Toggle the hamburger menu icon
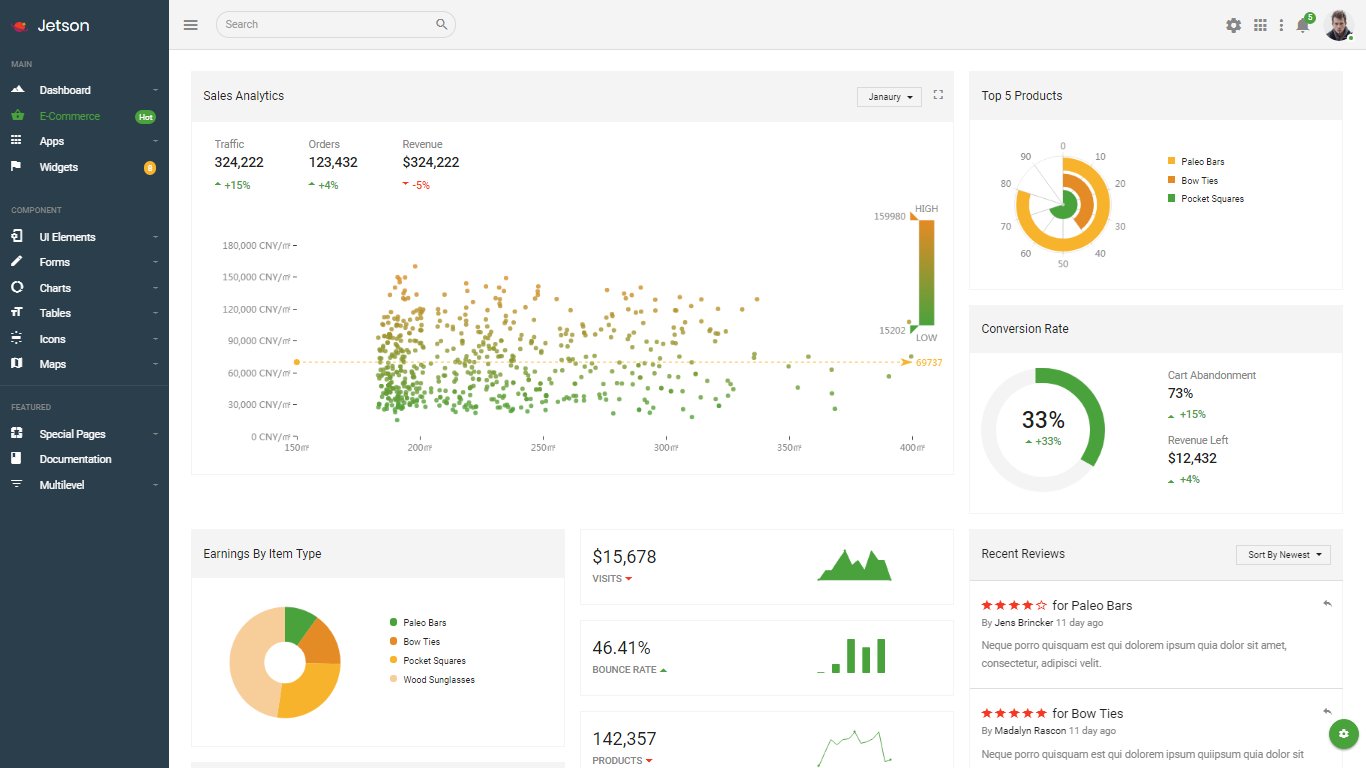 (x=191, y=25)
